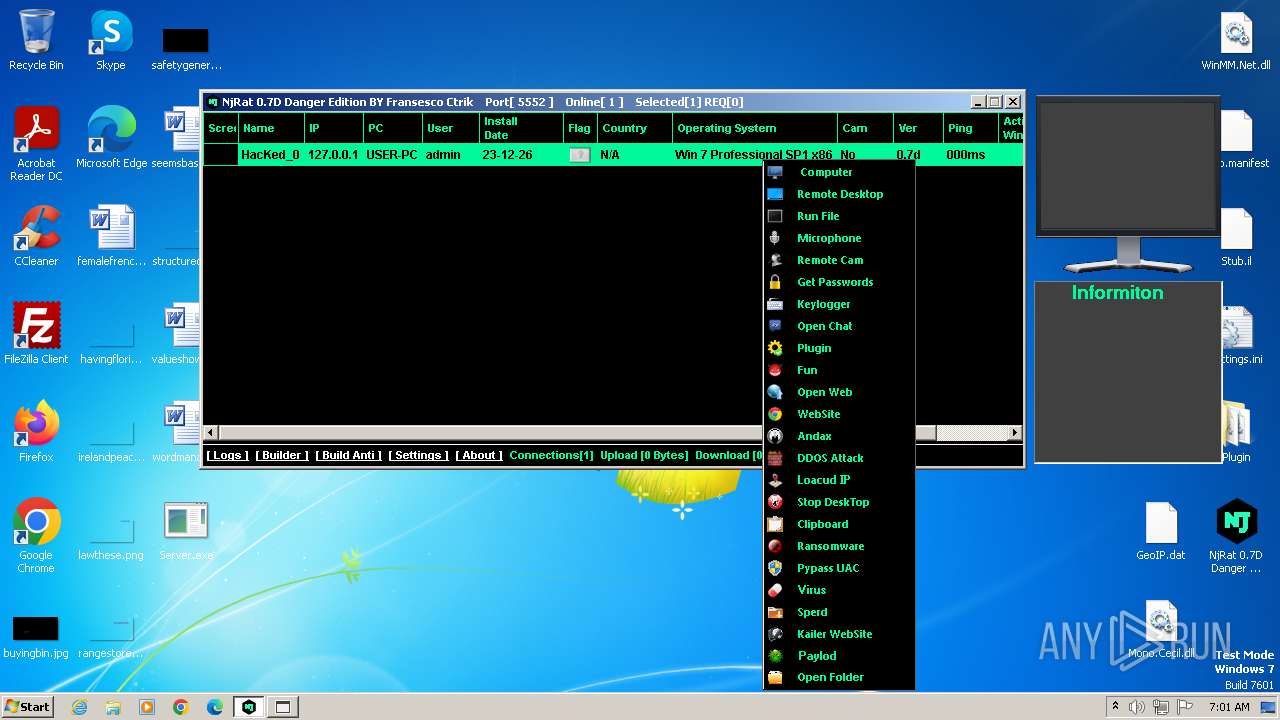
Task: Click the keyboard icon Keylogger entry
Action: pos(839,304)
